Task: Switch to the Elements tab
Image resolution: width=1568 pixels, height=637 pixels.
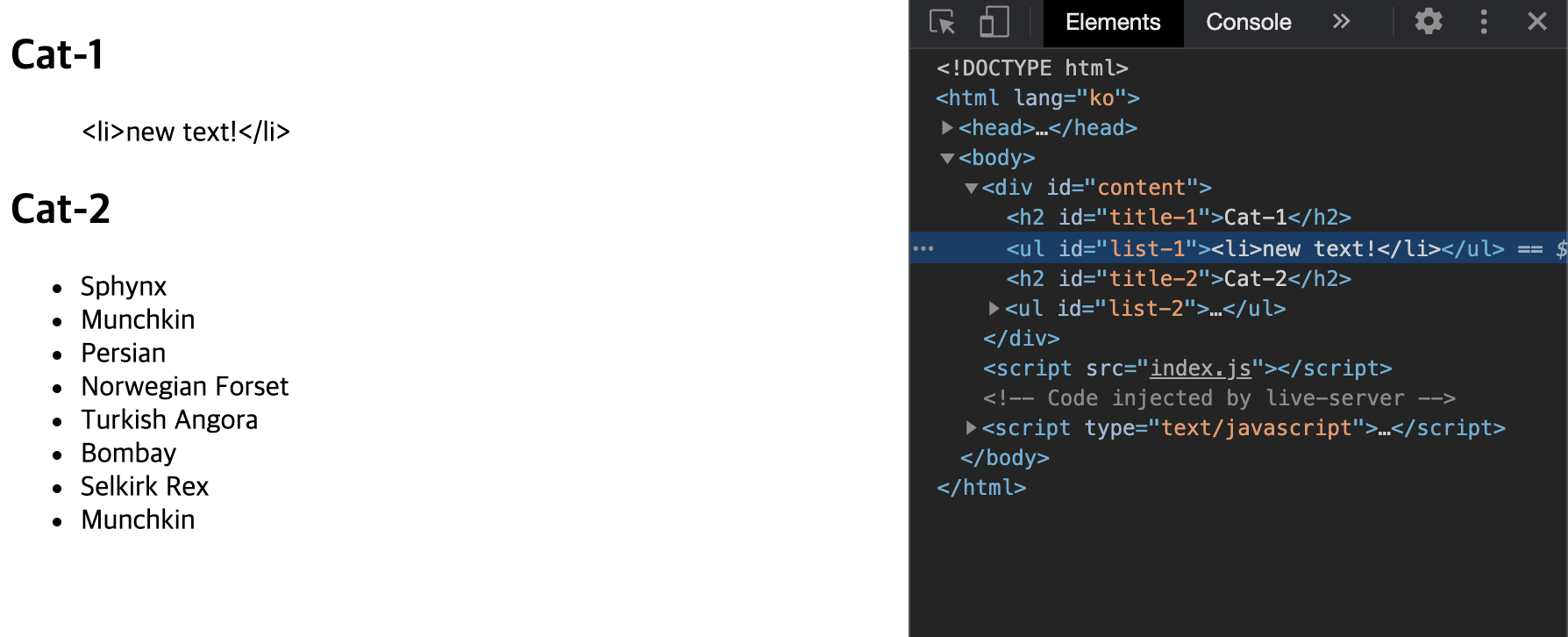Action: tap(1113, 23)
